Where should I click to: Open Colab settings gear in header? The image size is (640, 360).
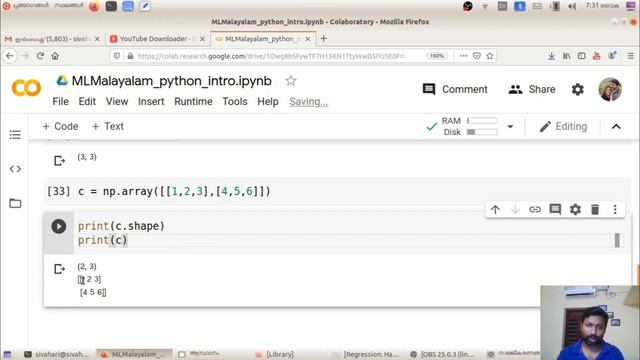click(x=578, y=89)
